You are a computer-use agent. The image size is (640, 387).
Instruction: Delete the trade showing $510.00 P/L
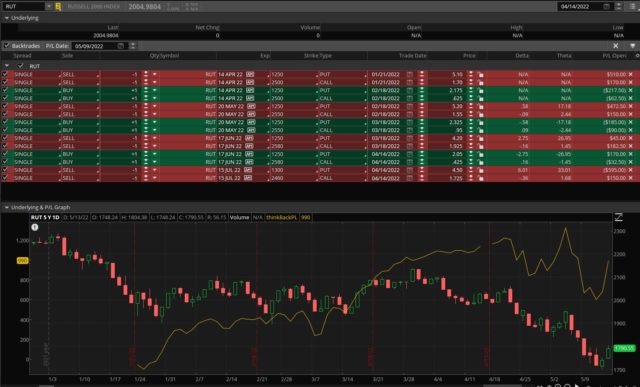pos(631,75)
